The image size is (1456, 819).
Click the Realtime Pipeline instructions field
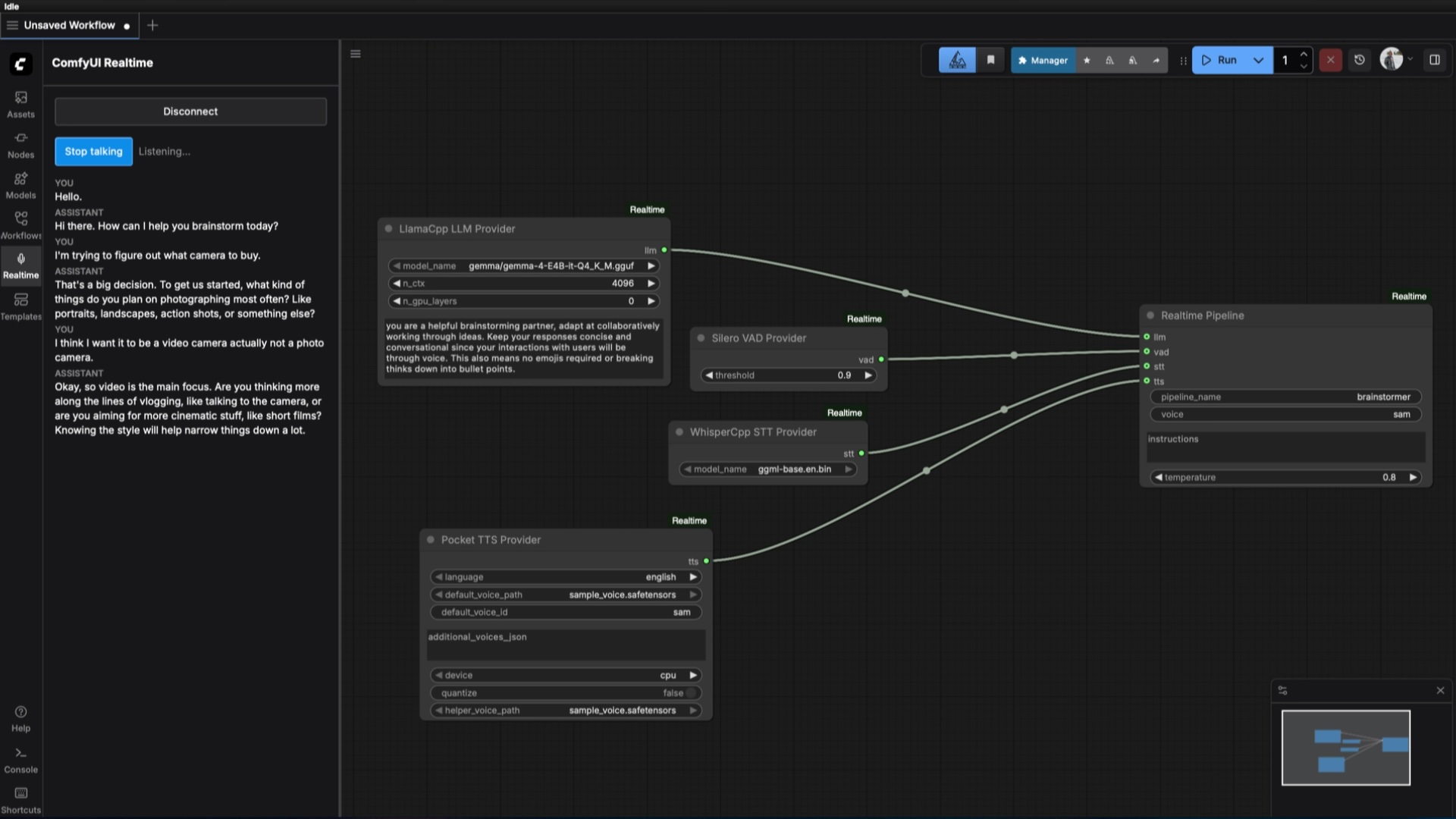1285,447
